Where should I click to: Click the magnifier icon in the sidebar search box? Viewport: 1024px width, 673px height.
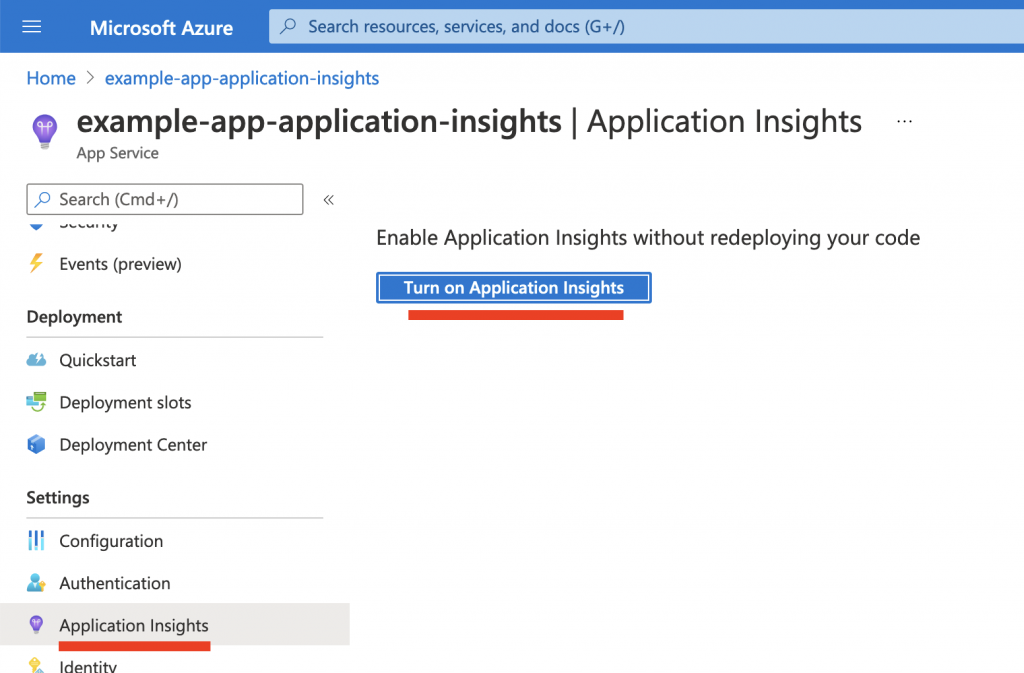[x=43, y=199]
